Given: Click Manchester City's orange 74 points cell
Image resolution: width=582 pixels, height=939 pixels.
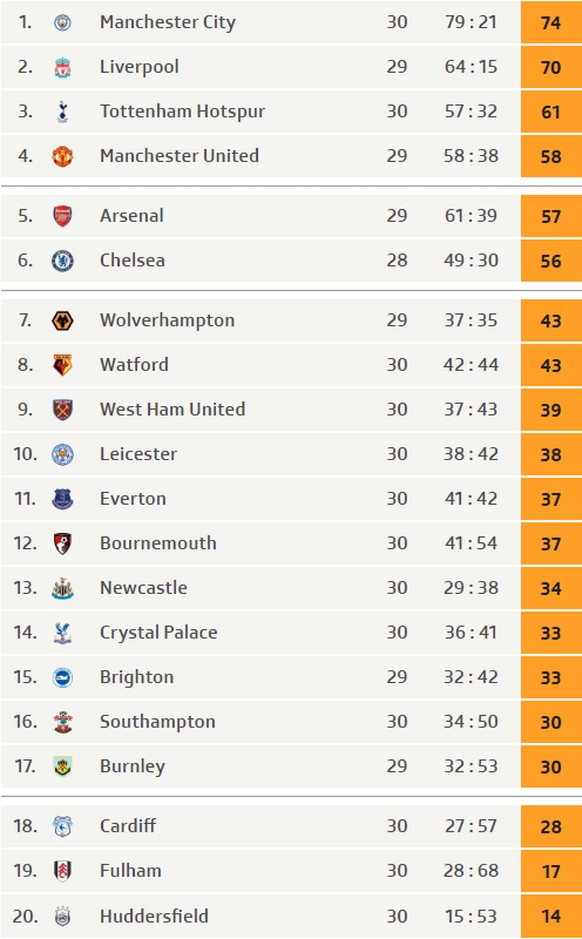Looking at the screenshot, I should tap(551, 22).
